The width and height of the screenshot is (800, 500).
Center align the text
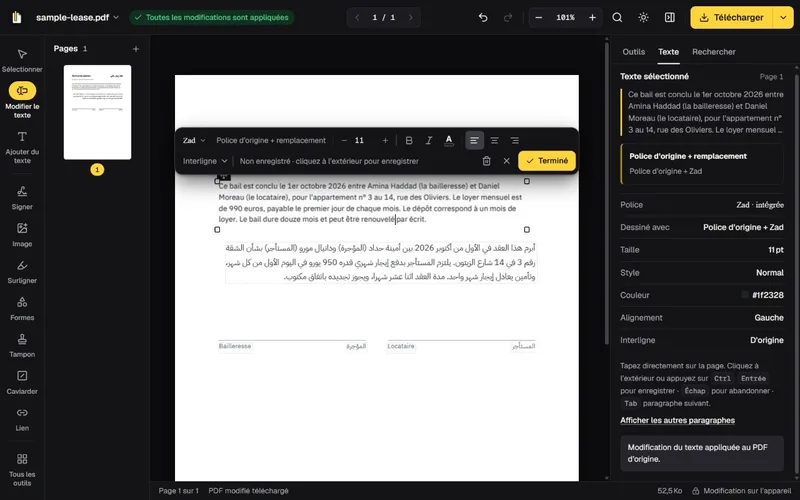pos(494,140)
